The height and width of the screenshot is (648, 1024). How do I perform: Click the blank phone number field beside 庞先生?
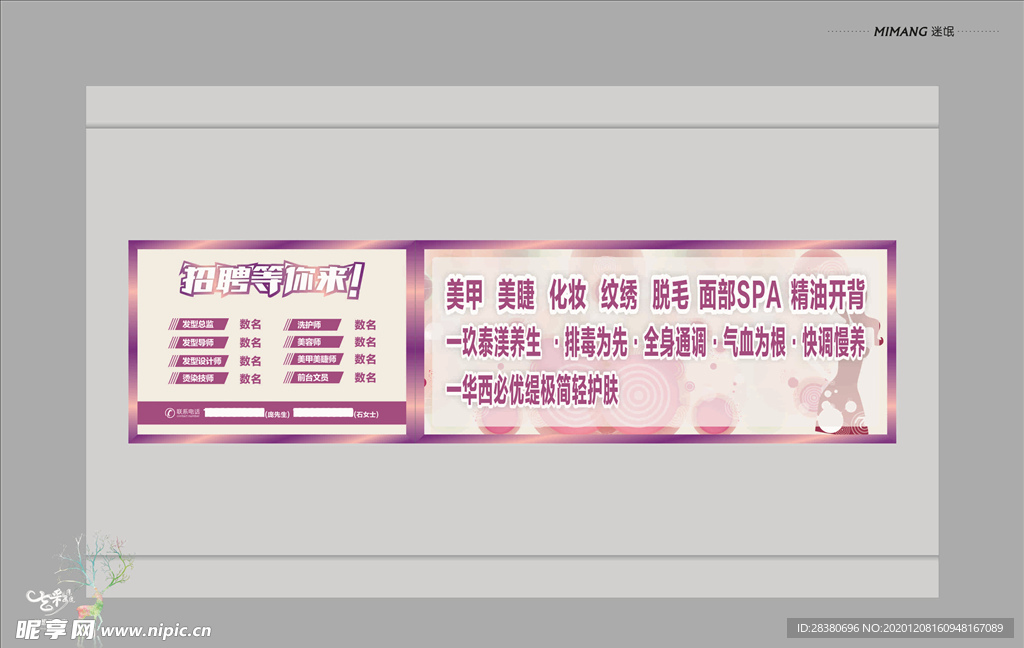236,411
